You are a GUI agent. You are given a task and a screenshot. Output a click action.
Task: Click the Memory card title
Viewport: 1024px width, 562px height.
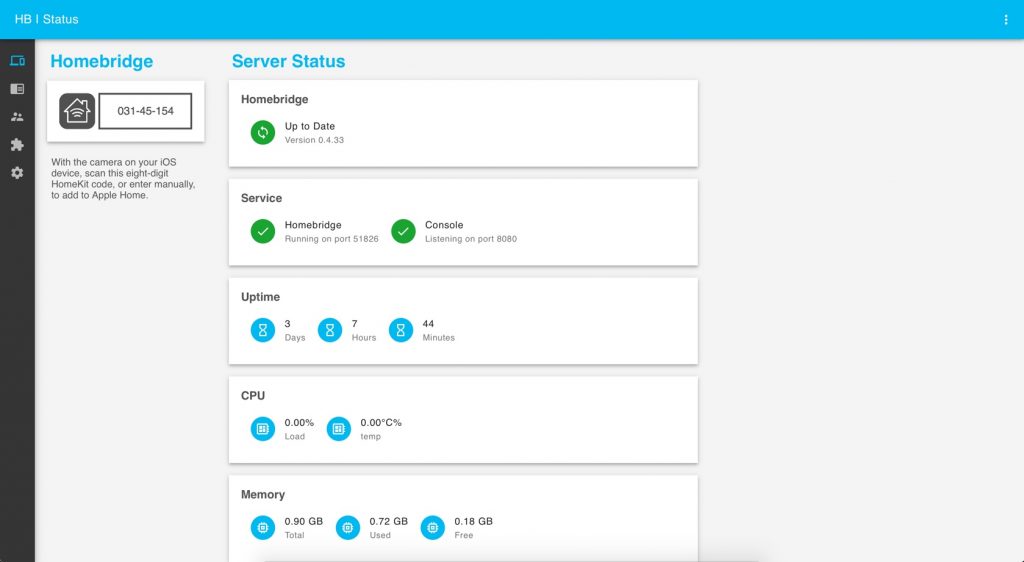pos(263,495)
